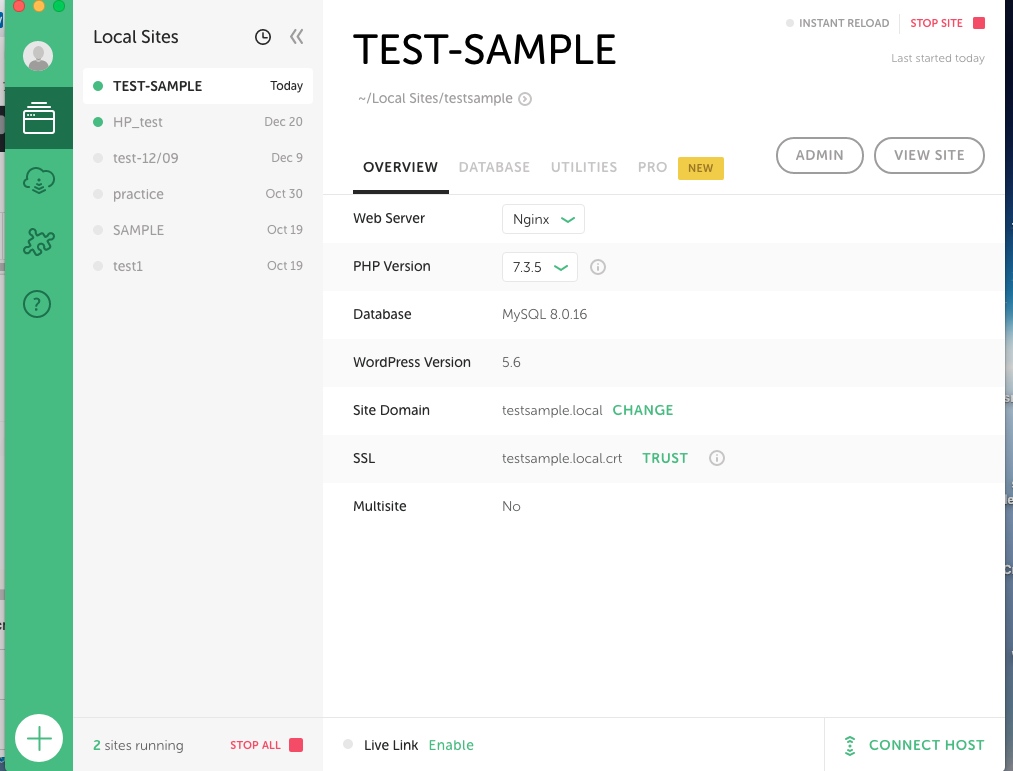Collapse the Local Sites sidebar
1013x771 pixels.
297,37
